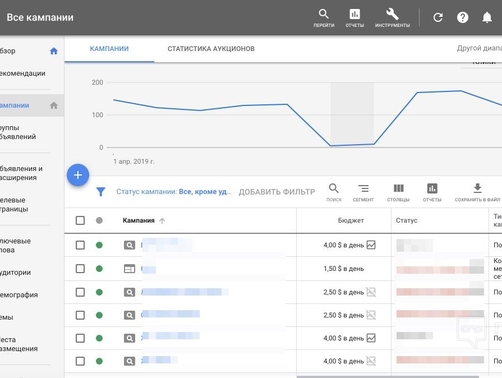This screenshot has width=502, height=378.
Task: Click the blue home icon beside Обзор
Action: pyautogui.click(x=54, y=51)
